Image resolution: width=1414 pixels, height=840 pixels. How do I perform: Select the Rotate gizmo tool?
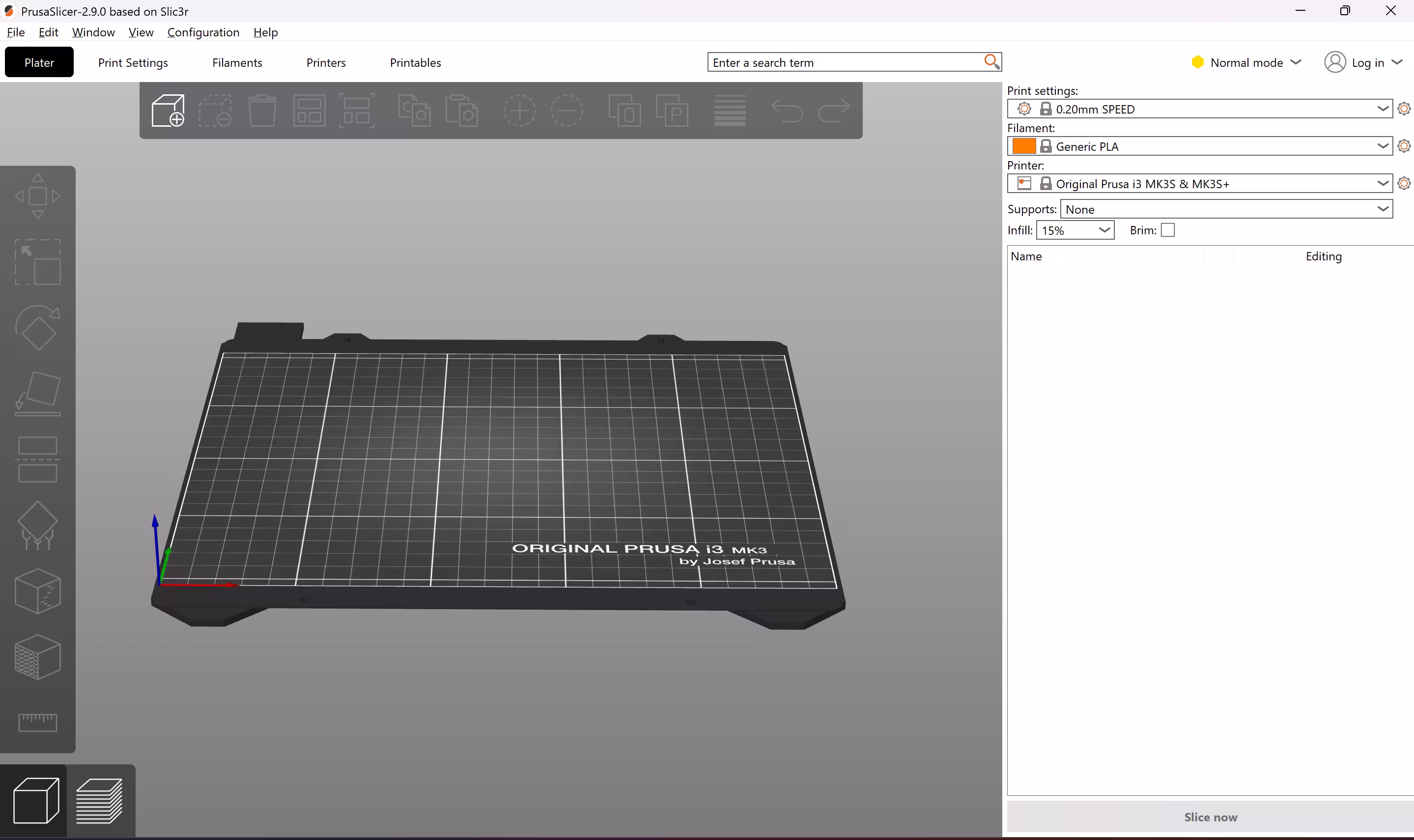pyautogui.click(x=37, y=327)
